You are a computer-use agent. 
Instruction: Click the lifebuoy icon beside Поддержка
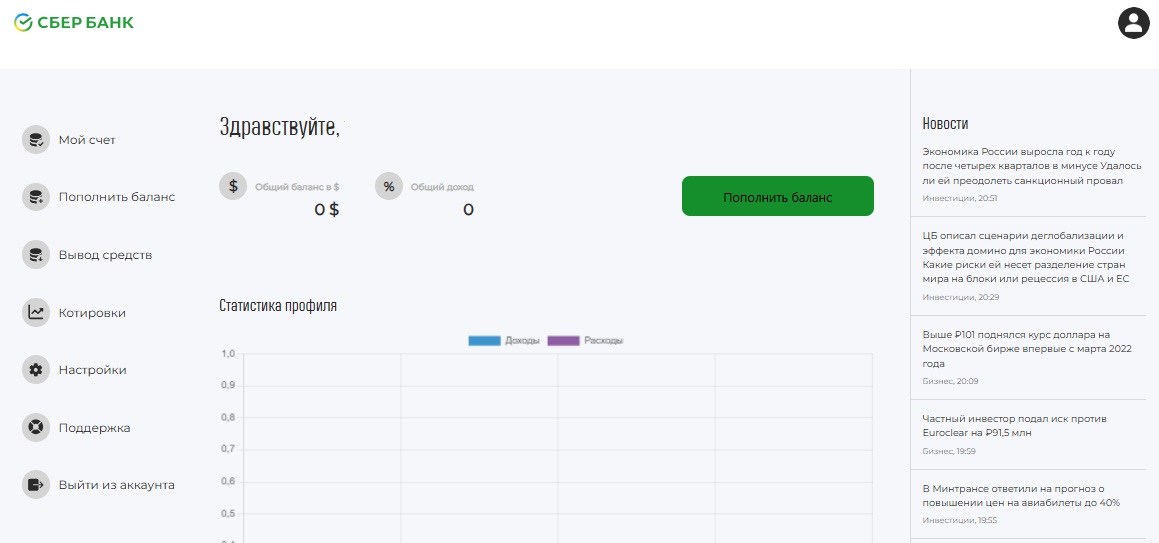coord(35,428)
